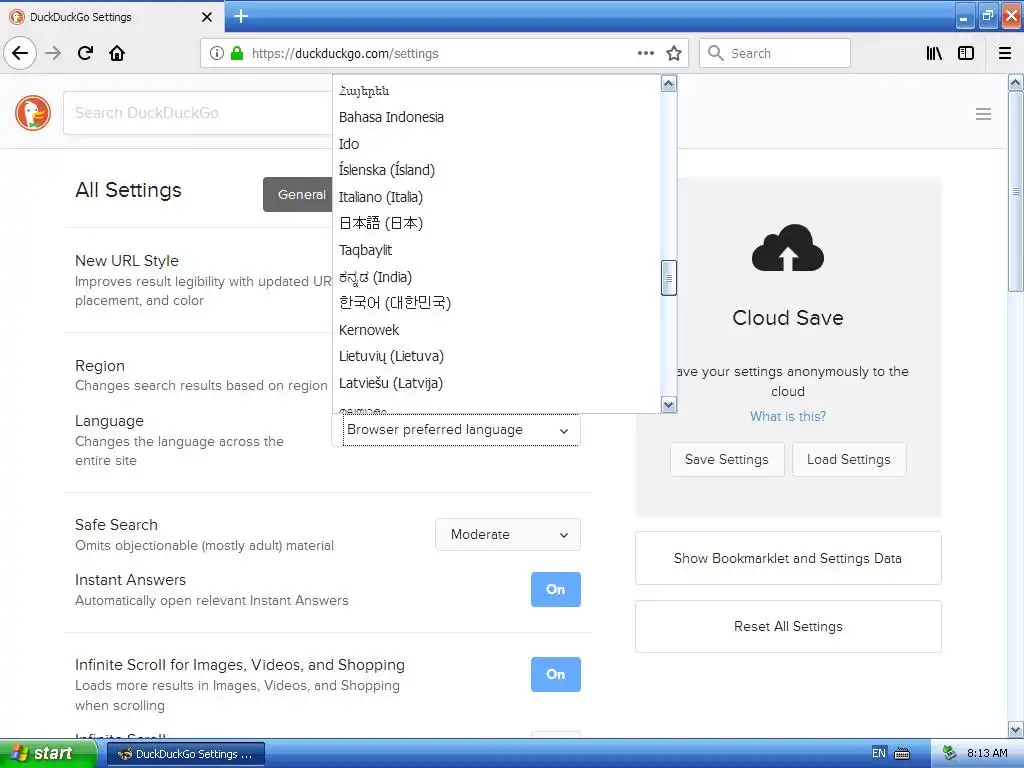The image size is (1024, 768).
Task: Go back with the browser back arrow
Action: [20, 53]
